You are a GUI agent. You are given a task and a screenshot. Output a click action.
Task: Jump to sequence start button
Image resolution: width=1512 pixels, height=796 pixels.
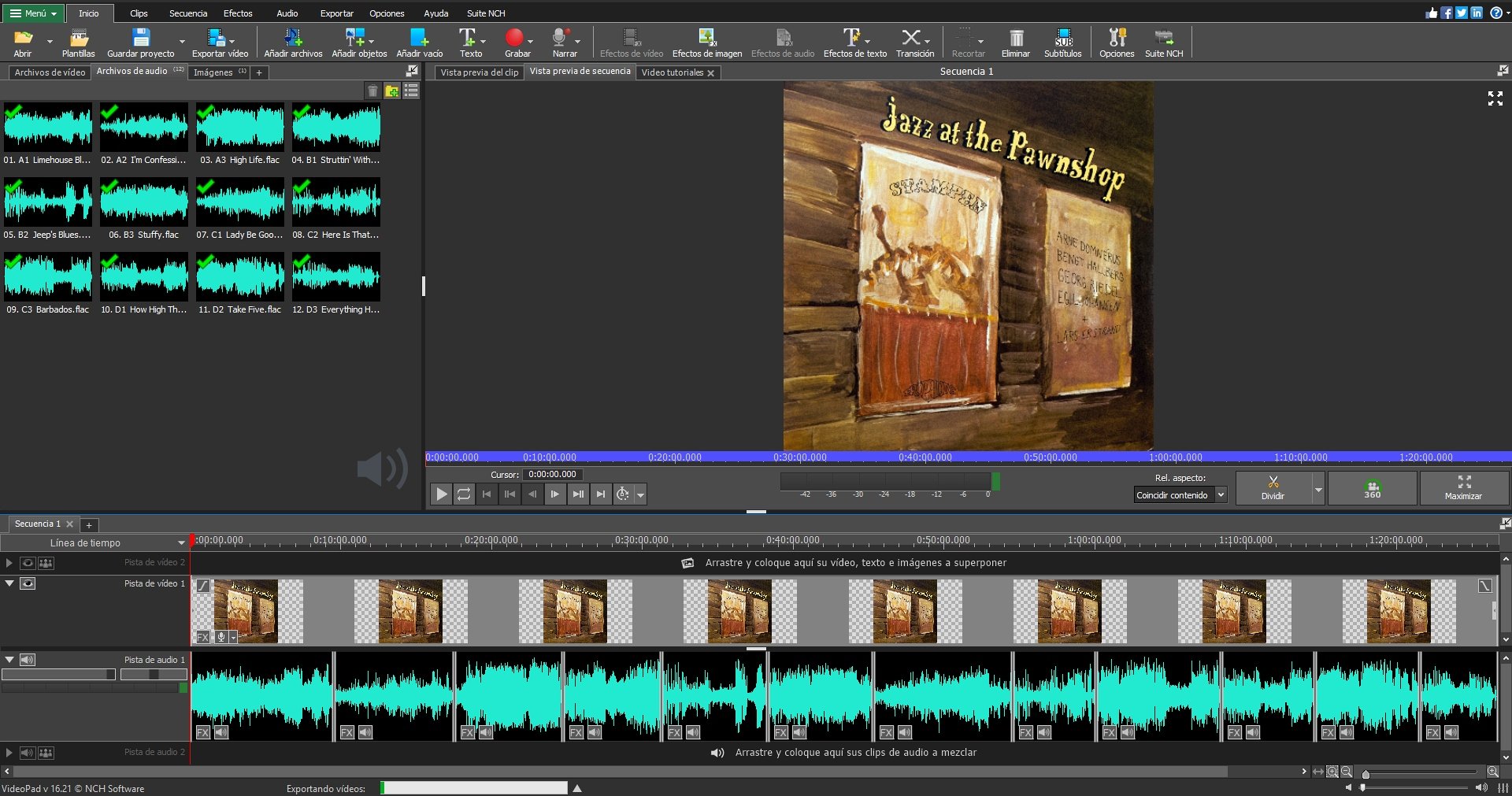point(487,494)
